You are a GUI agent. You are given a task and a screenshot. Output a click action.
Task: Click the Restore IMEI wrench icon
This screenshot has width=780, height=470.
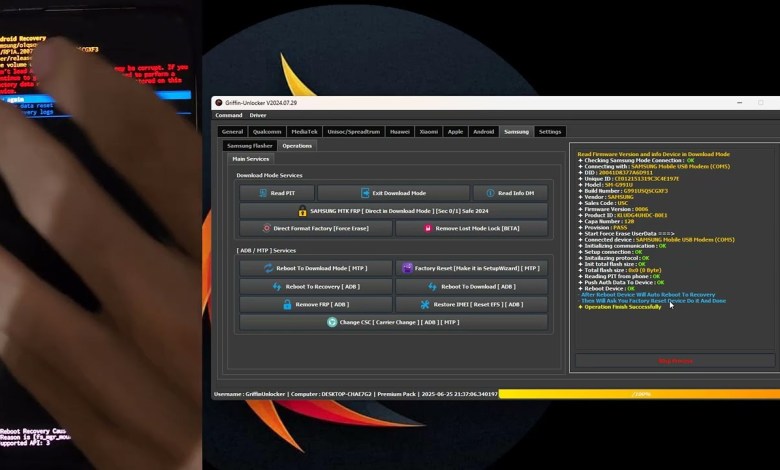pos(425,304)
